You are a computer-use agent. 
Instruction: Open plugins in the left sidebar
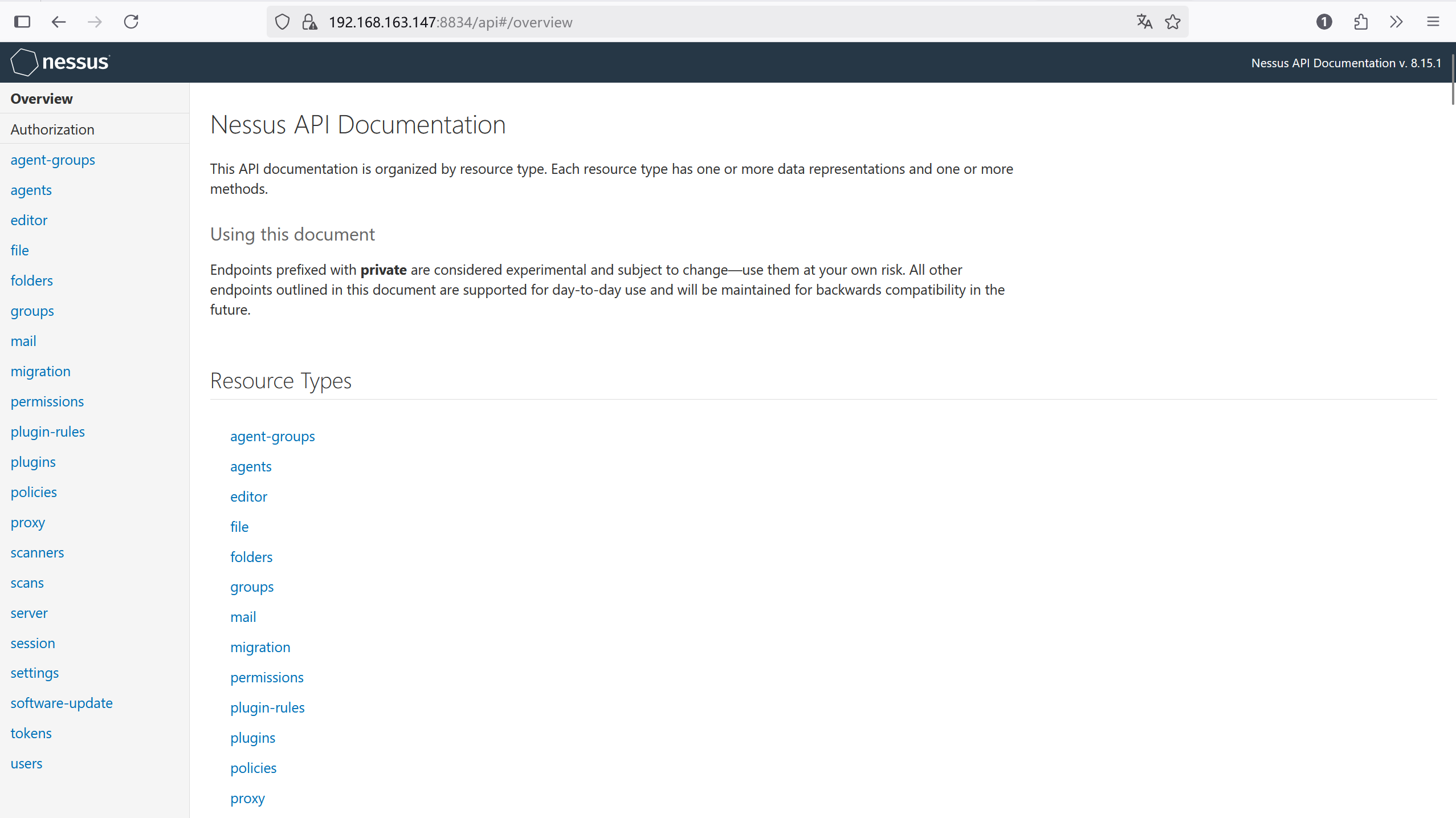pyautogui.click(x=33, y=462)
